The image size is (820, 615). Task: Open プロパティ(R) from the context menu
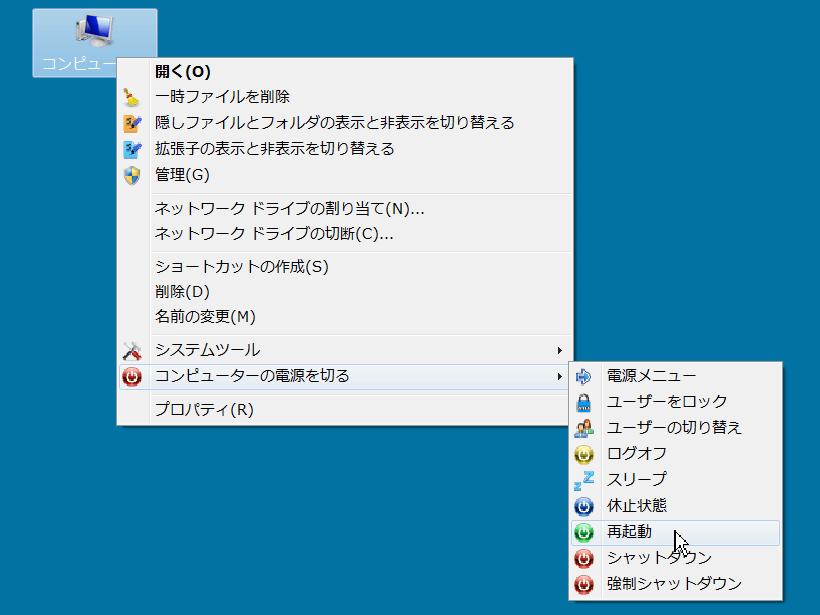(x=204, y=410)
